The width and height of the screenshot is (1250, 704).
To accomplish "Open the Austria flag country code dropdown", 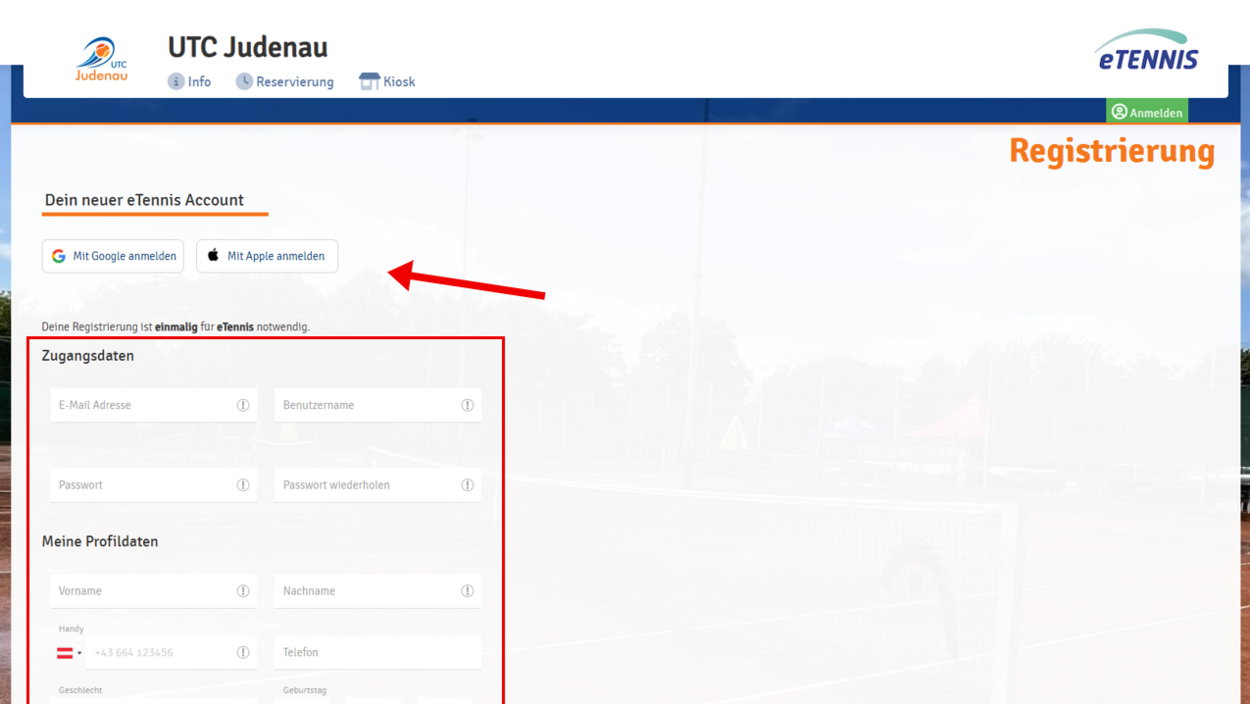I will pyautogui.click(x=69, y=653).
